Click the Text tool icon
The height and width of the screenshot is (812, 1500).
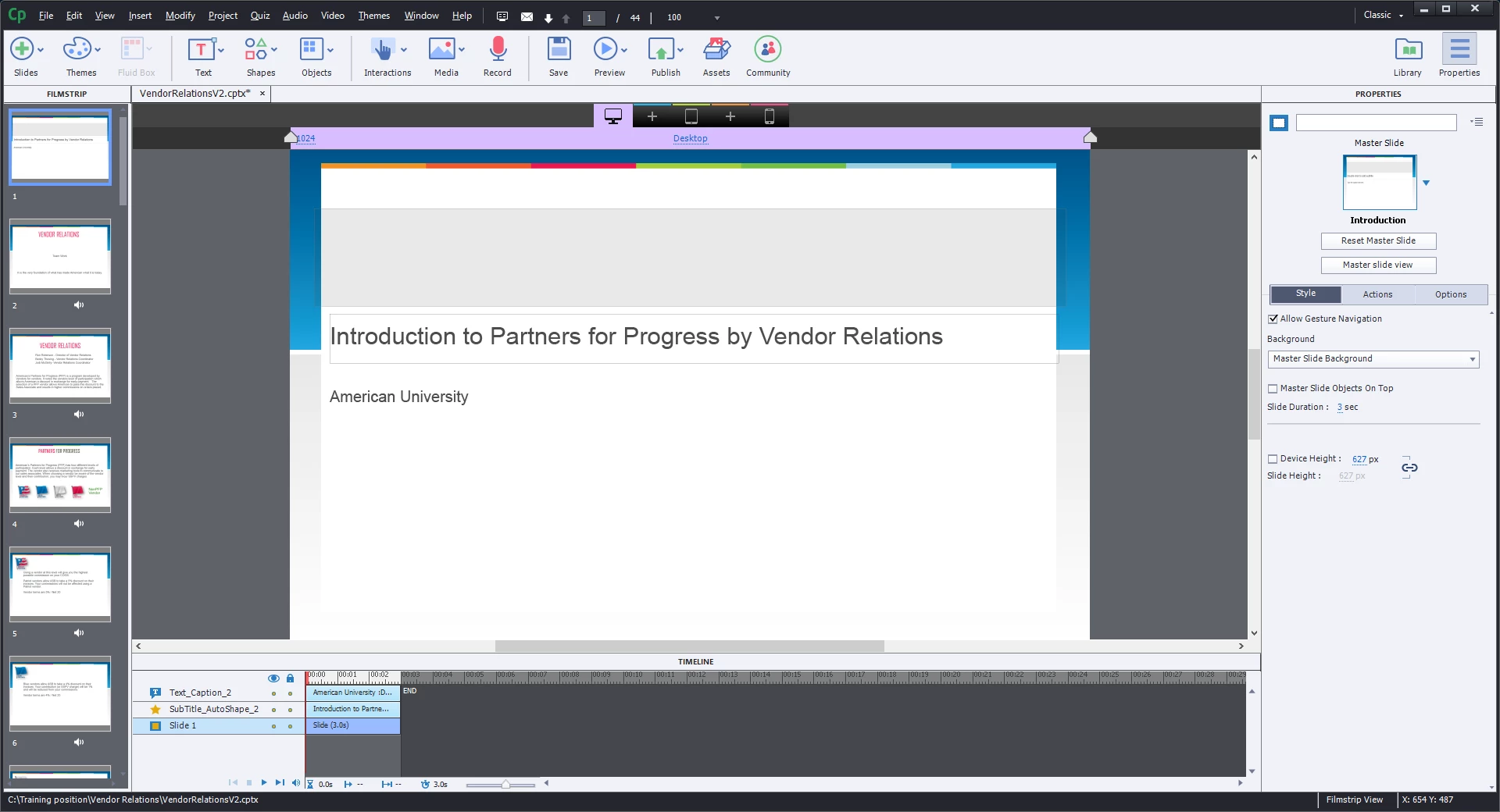201,49
